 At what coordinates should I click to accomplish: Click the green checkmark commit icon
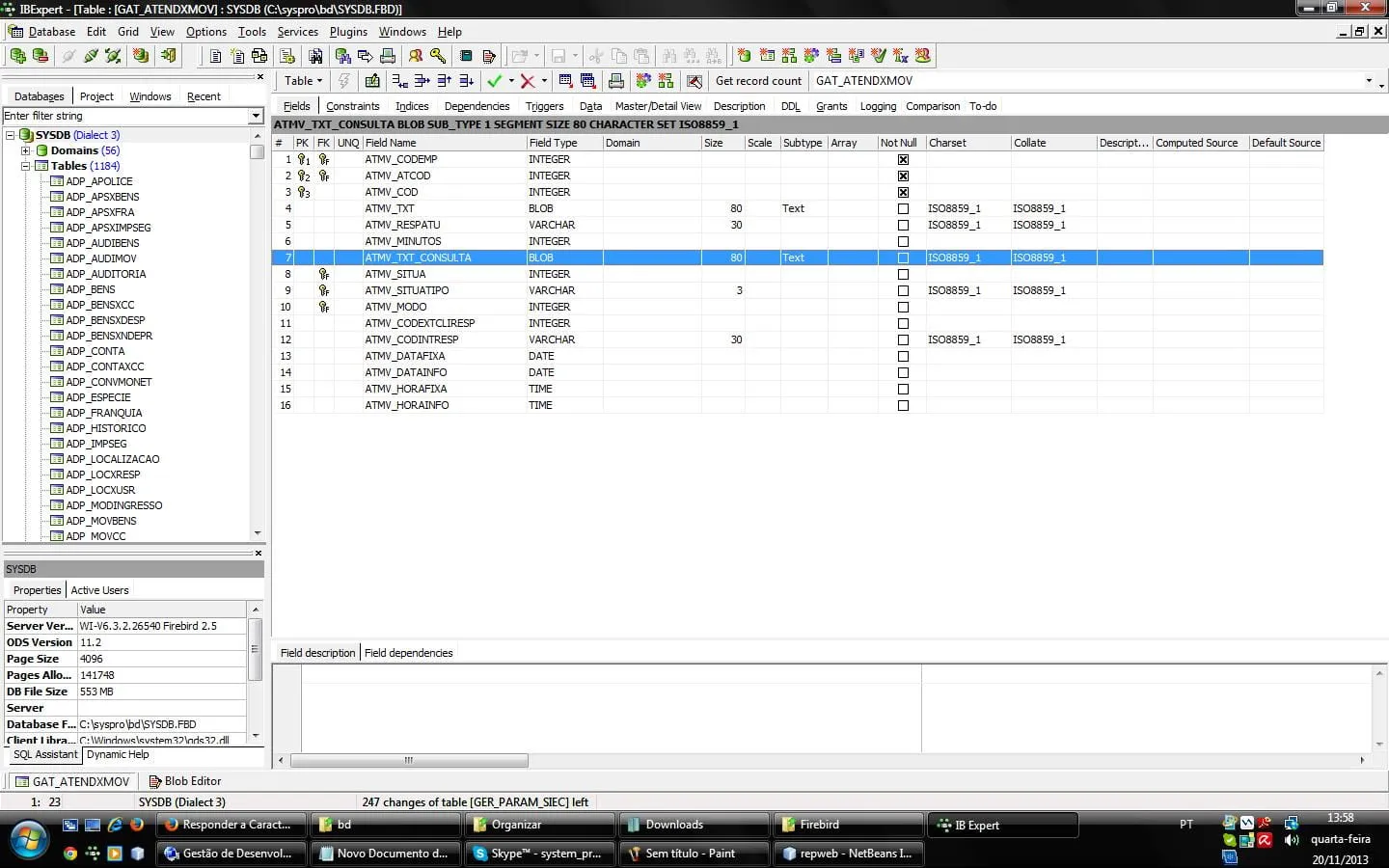pyautogui.click(x=495, y=81)
